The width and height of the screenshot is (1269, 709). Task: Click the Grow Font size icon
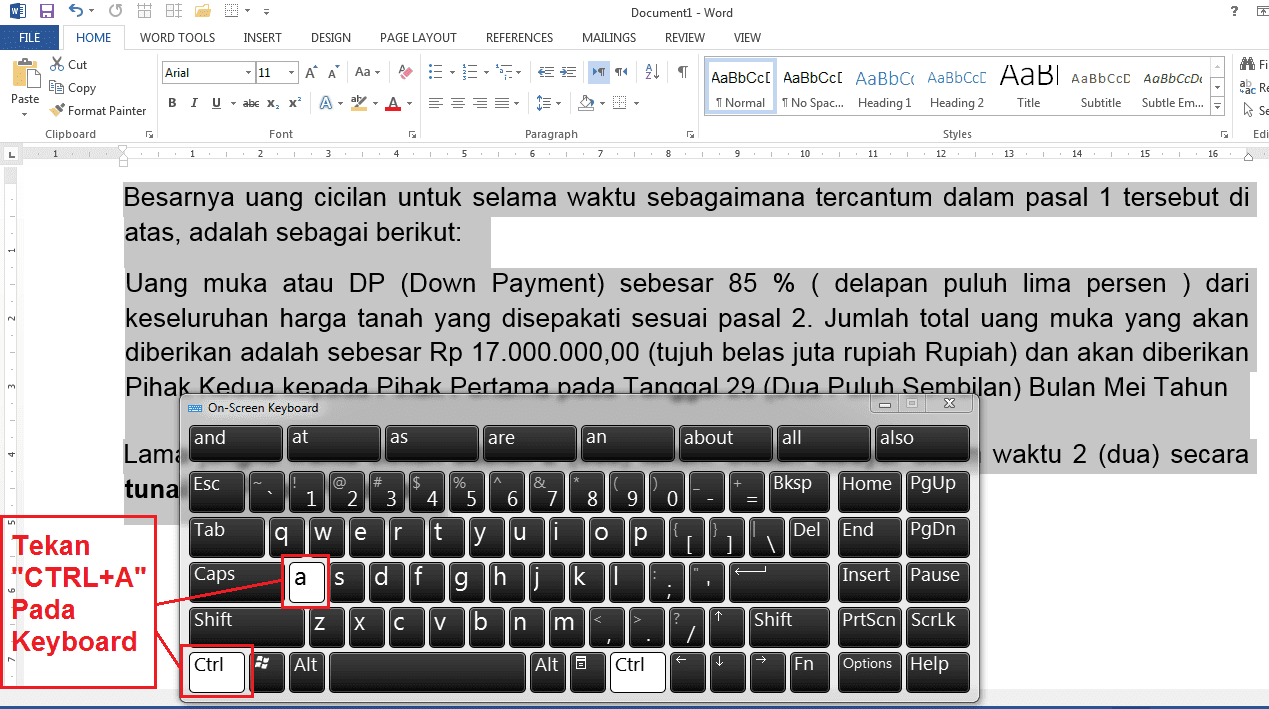[311, 72]
